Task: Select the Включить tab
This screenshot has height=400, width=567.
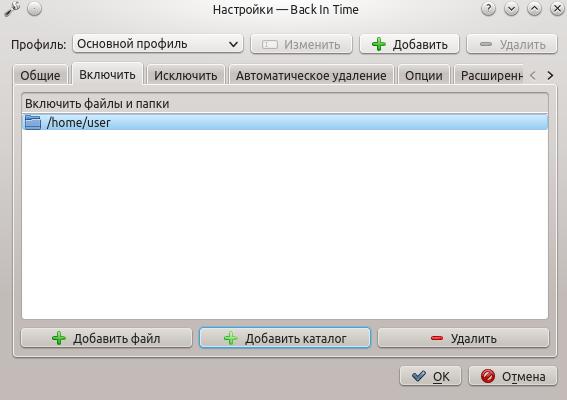Action: (x=107, y=74)
